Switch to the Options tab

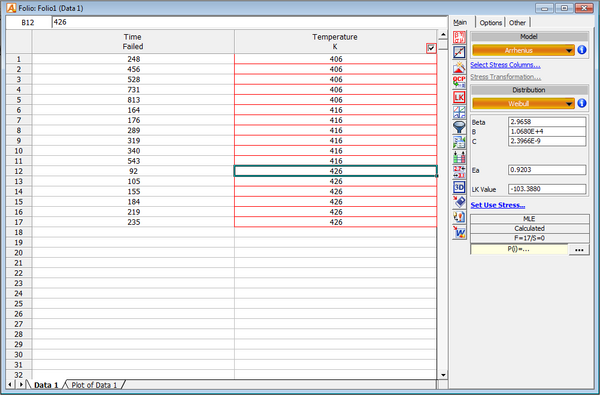point(491,23)
